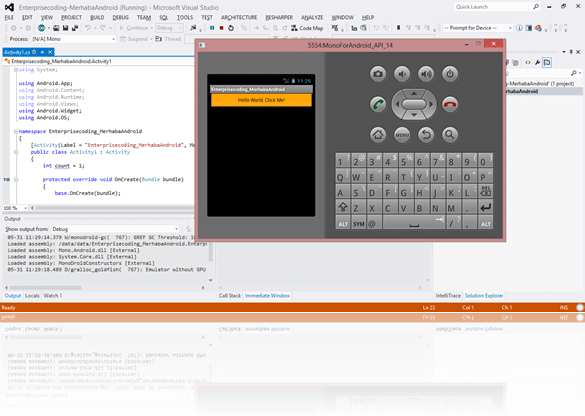Screen dimensions: 585x416
Task: Click the emulator camera button
Action: pyautogui.click(x=378, y=74)
